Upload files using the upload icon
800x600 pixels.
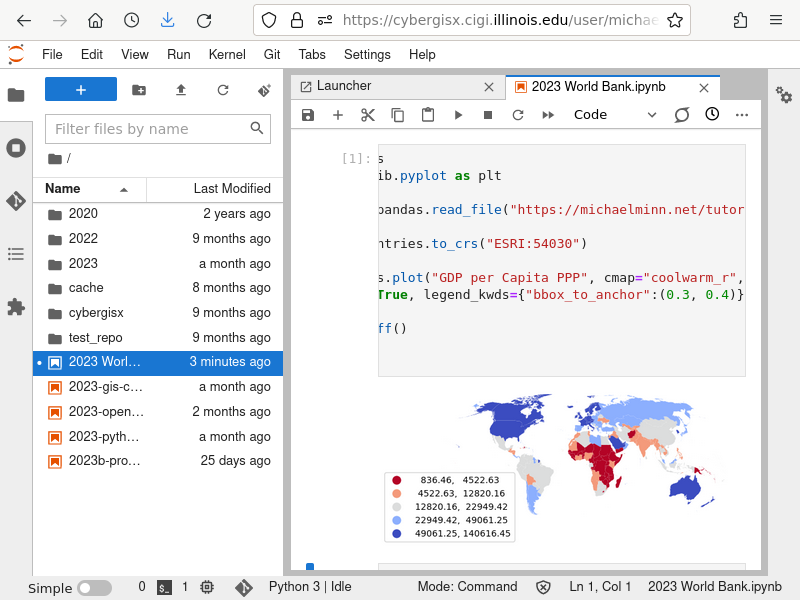click(181, 90)
